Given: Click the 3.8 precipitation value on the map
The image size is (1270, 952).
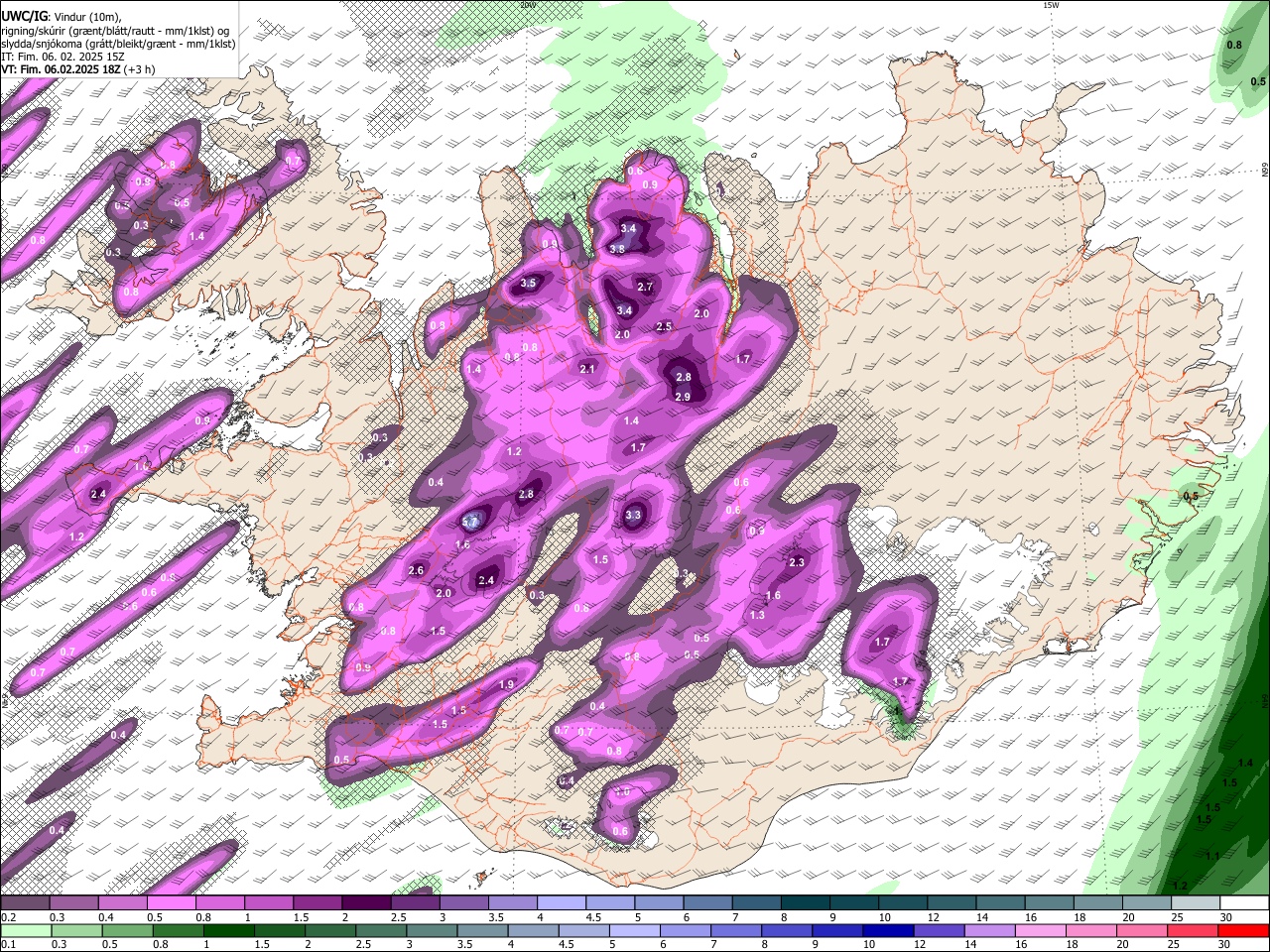Looking at the screenshot, I should [616, 249].
